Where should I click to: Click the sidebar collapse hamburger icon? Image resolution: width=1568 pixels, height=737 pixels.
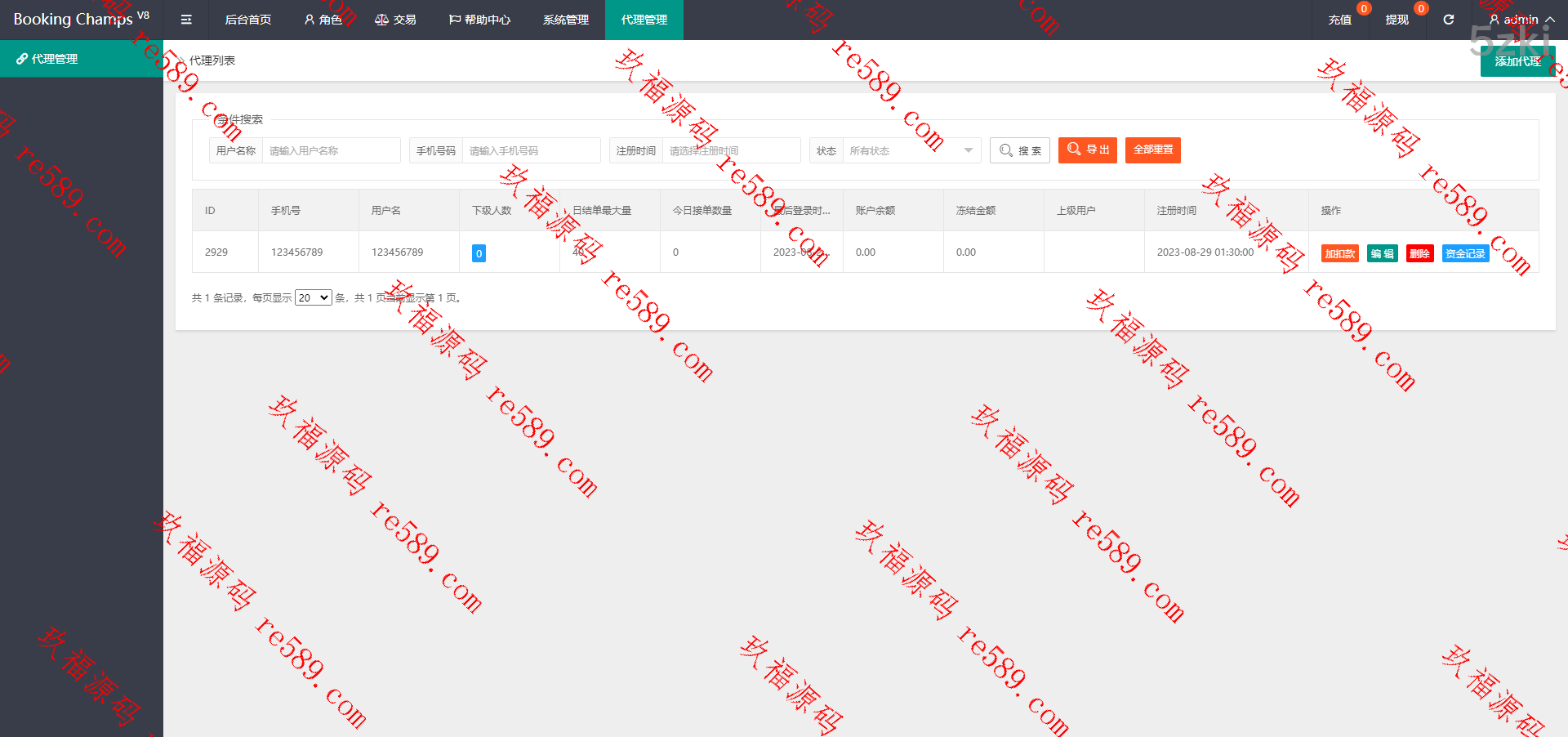[186, 20]
